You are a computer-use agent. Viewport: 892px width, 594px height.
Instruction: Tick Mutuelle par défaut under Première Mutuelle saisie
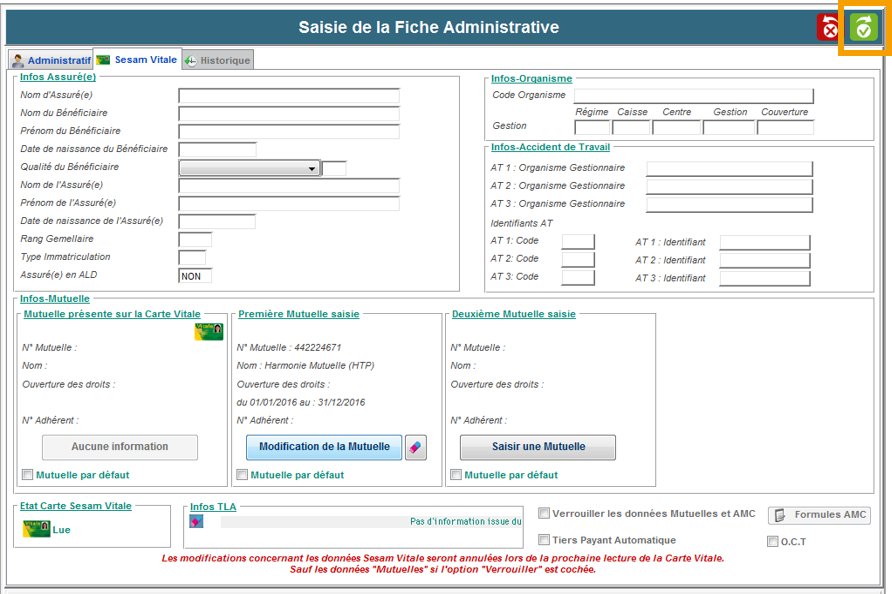click(242, 475)
